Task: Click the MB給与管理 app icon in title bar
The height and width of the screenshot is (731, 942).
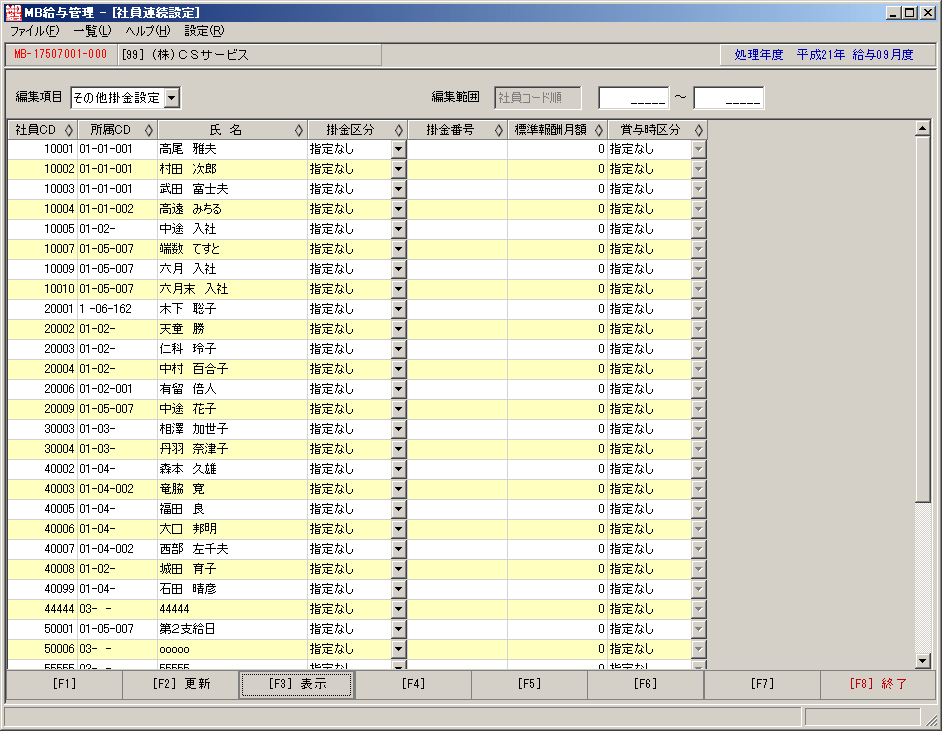Action: 13,12
